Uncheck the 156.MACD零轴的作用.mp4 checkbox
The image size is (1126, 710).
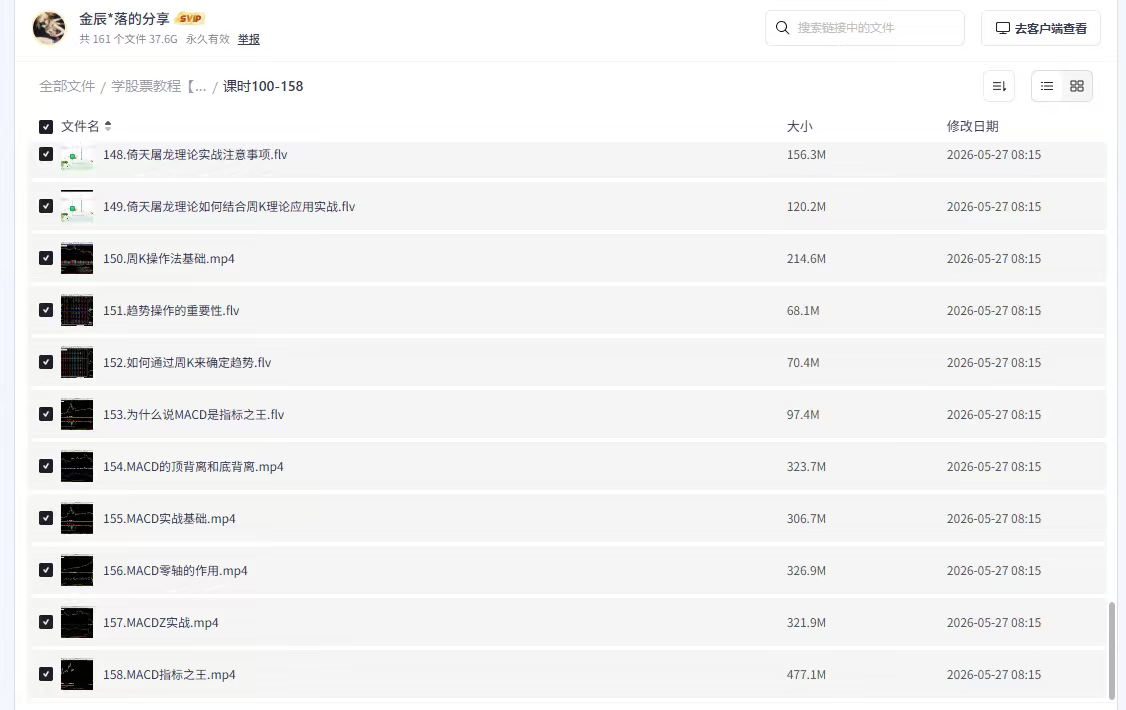click(x=46, y=570)
